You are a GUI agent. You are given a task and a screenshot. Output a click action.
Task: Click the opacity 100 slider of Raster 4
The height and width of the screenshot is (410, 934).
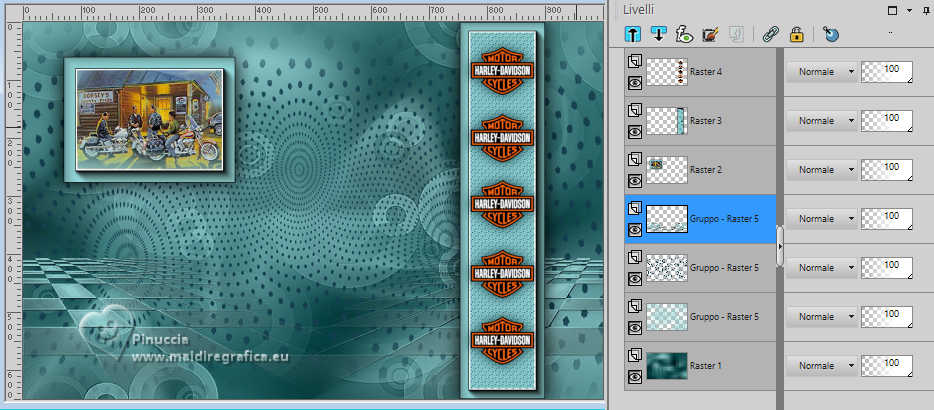887,72
